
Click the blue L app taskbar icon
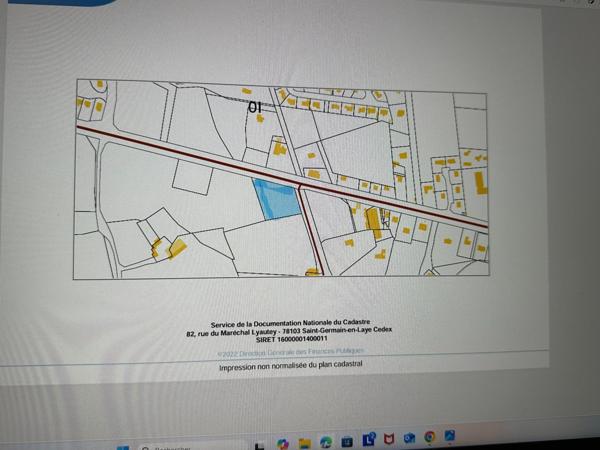point(369,439)
